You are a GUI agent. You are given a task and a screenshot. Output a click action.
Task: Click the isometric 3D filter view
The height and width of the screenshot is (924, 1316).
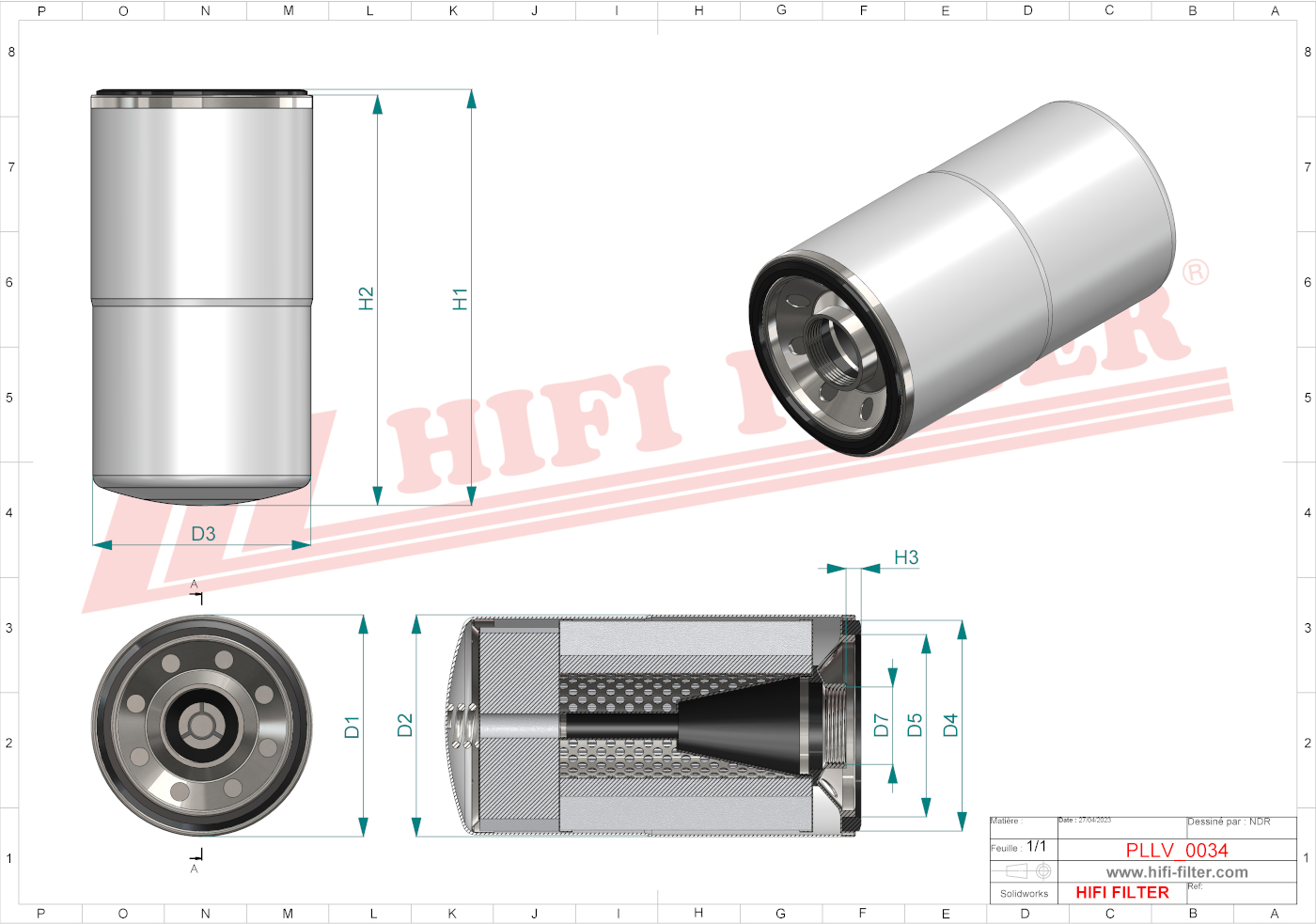tap(963, 282)
